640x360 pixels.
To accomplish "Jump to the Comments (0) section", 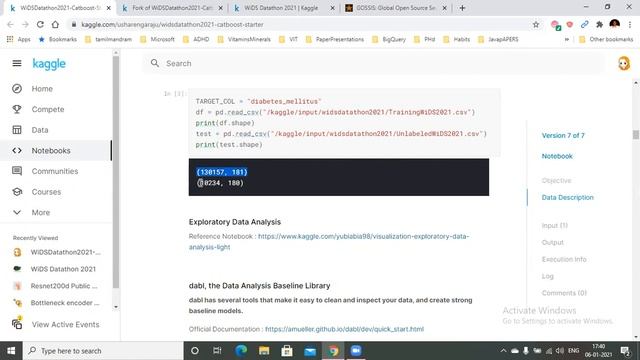I will 564,293.
